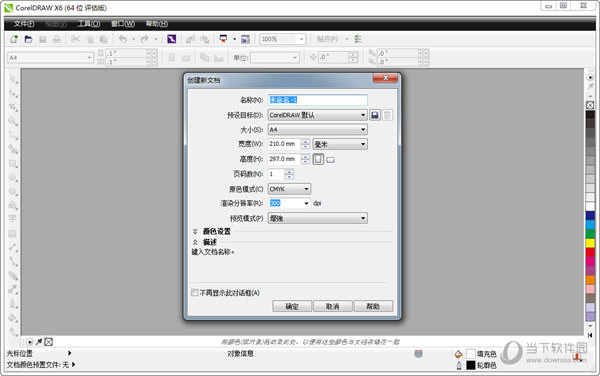Open the File menu
Viewport: 600px width, 376px height.
24,24
